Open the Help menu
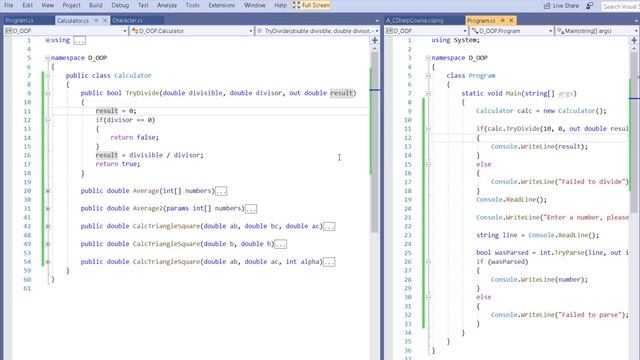 [280, 5]
